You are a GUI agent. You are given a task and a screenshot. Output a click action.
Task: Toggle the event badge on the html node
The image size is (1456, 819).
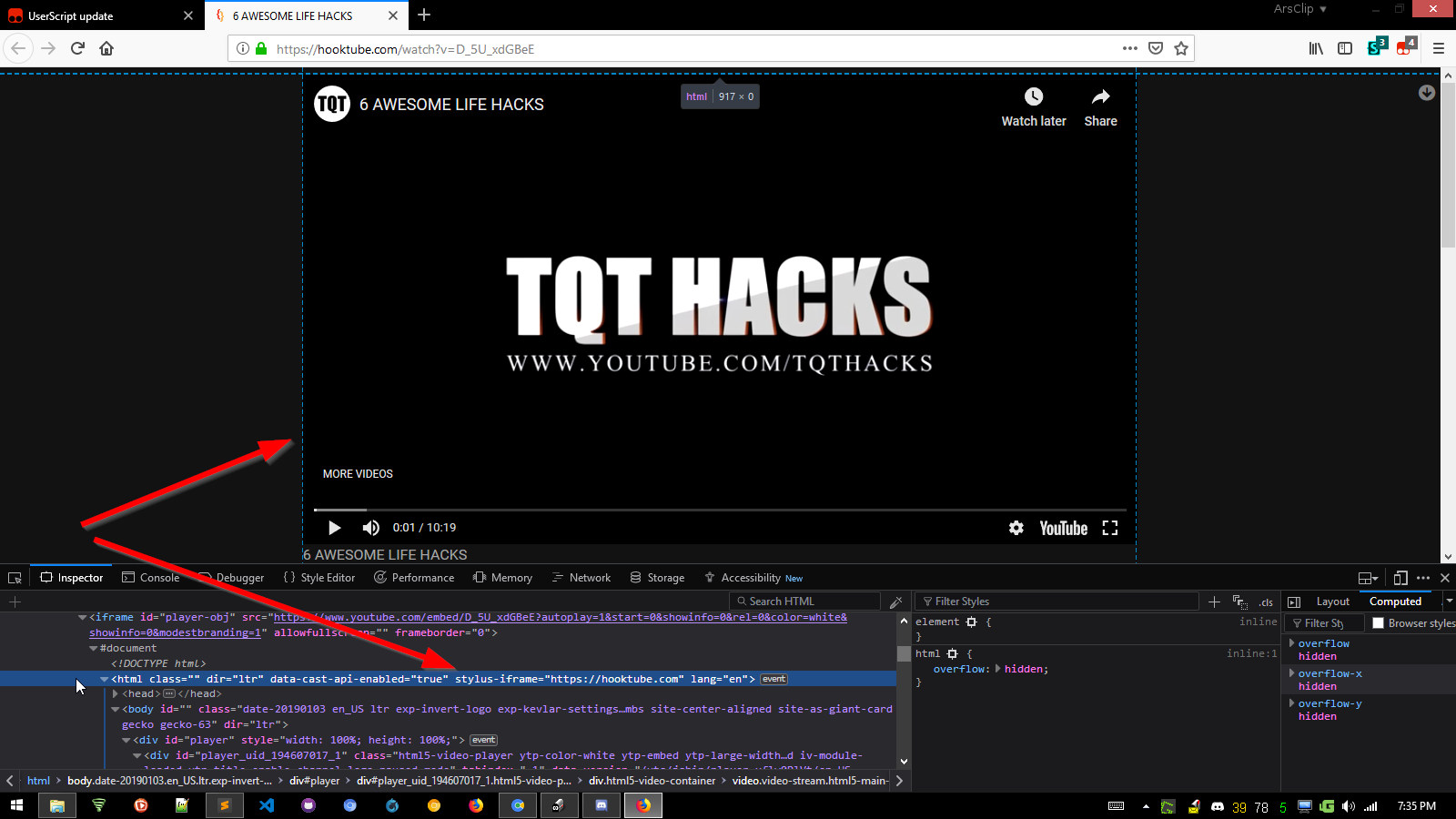point(773,679)
